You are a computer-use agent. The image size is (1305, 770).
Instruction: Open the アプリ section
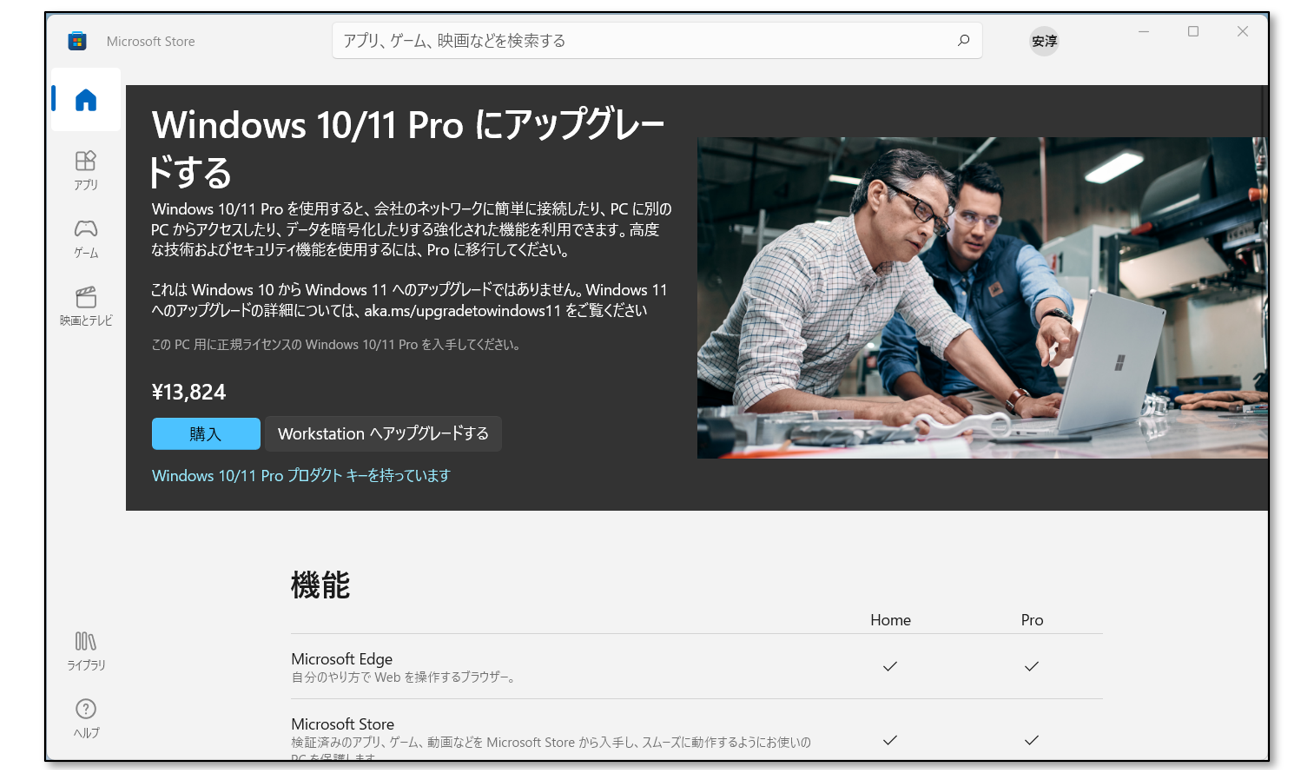coord(86,170)
